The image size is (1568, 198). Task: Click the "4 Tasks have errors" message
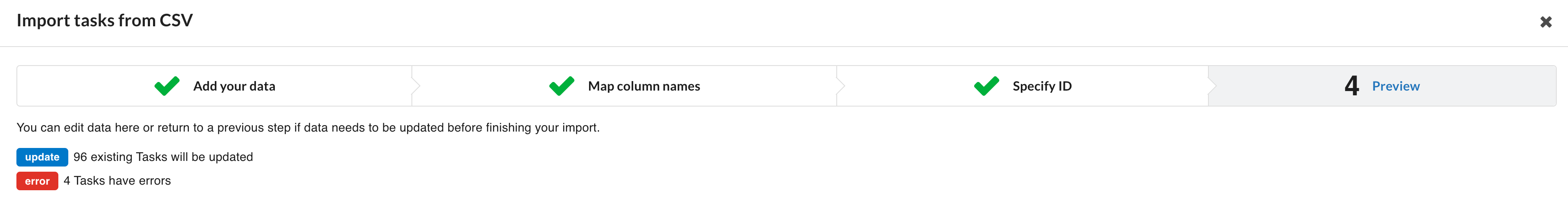tap(117, 181)
